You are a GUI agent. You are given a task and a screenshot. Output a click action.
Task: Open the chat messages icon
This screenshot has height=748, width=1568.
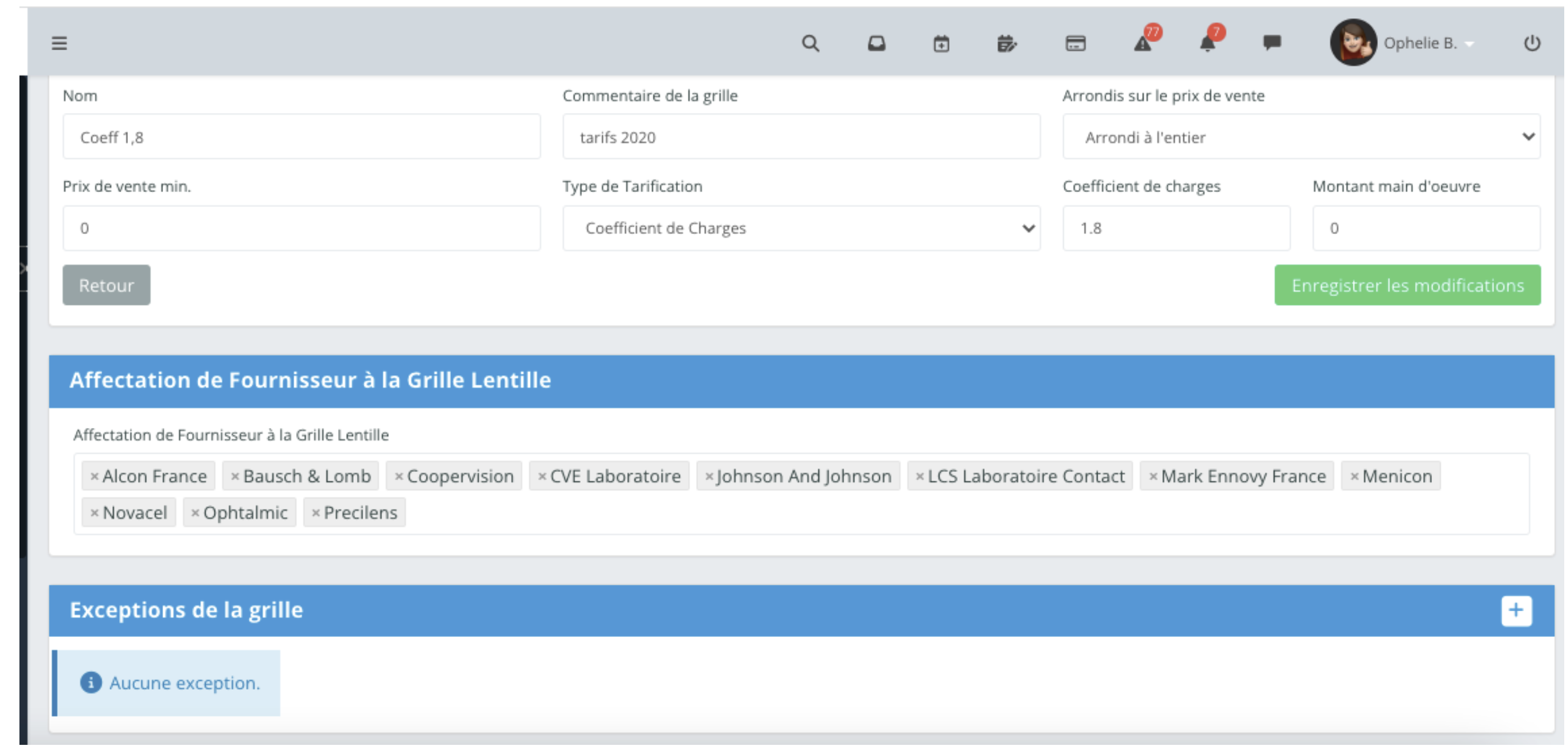(x=1271, y=42)
